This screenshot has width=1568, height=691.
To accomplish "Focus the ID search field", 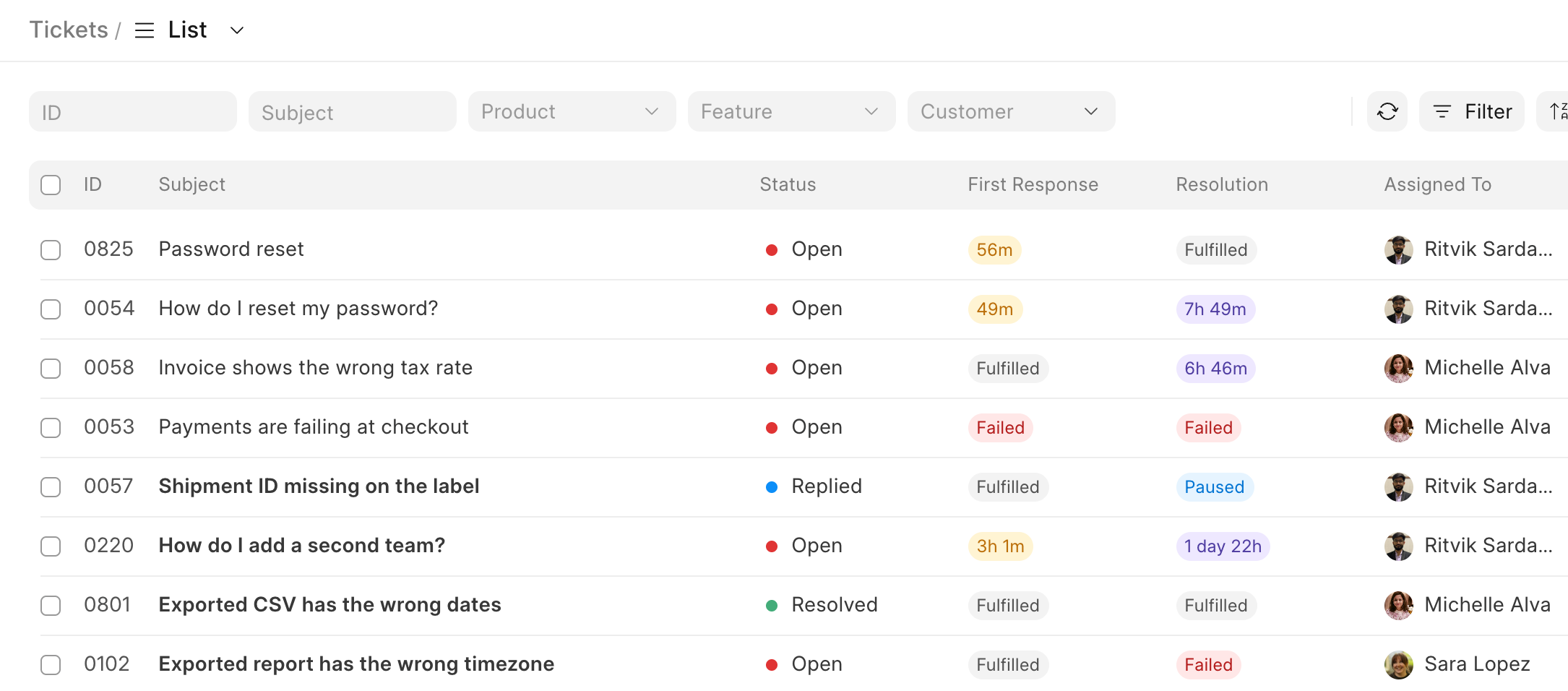I will [133, 111].
